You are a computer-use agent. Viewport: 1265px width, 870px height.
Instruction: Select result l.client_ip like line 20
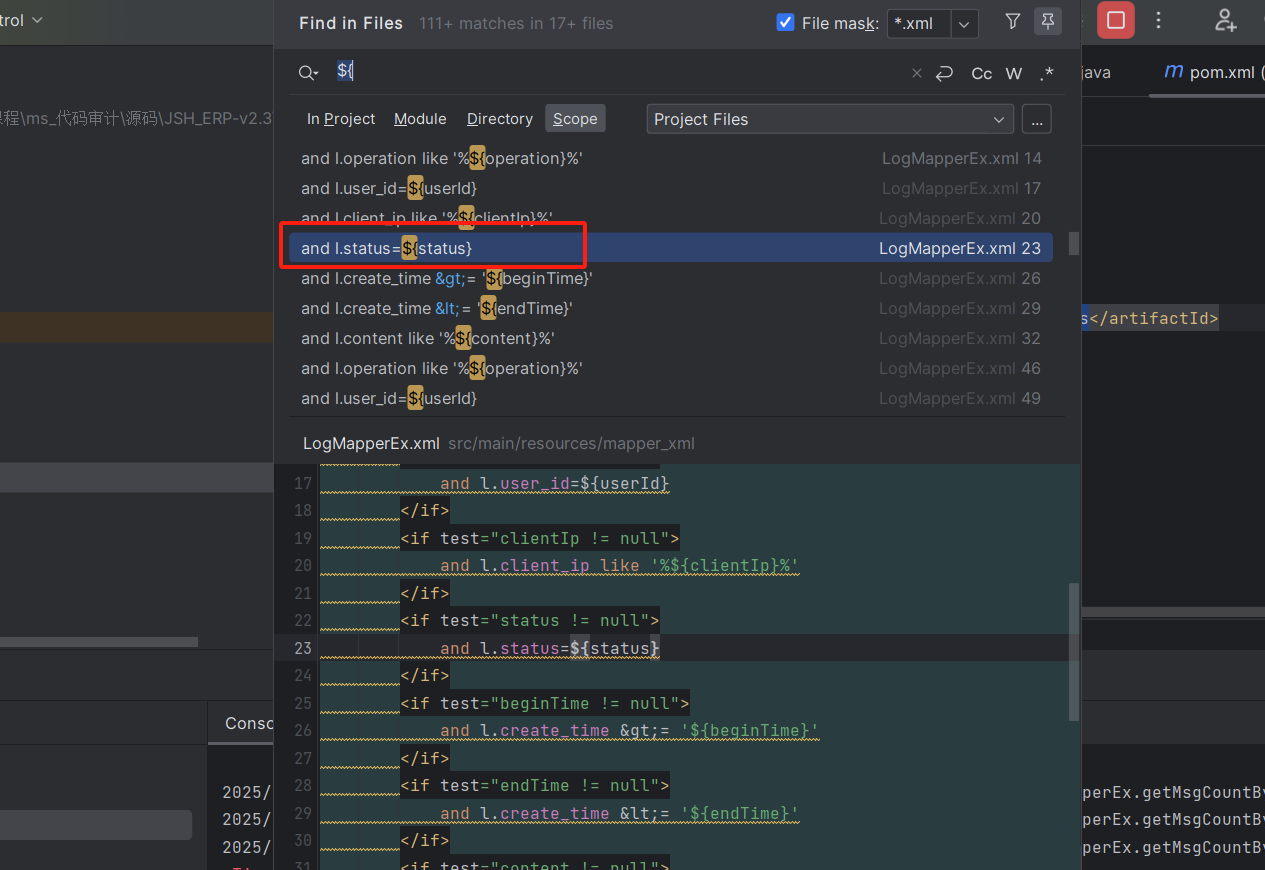click(671, 218)
